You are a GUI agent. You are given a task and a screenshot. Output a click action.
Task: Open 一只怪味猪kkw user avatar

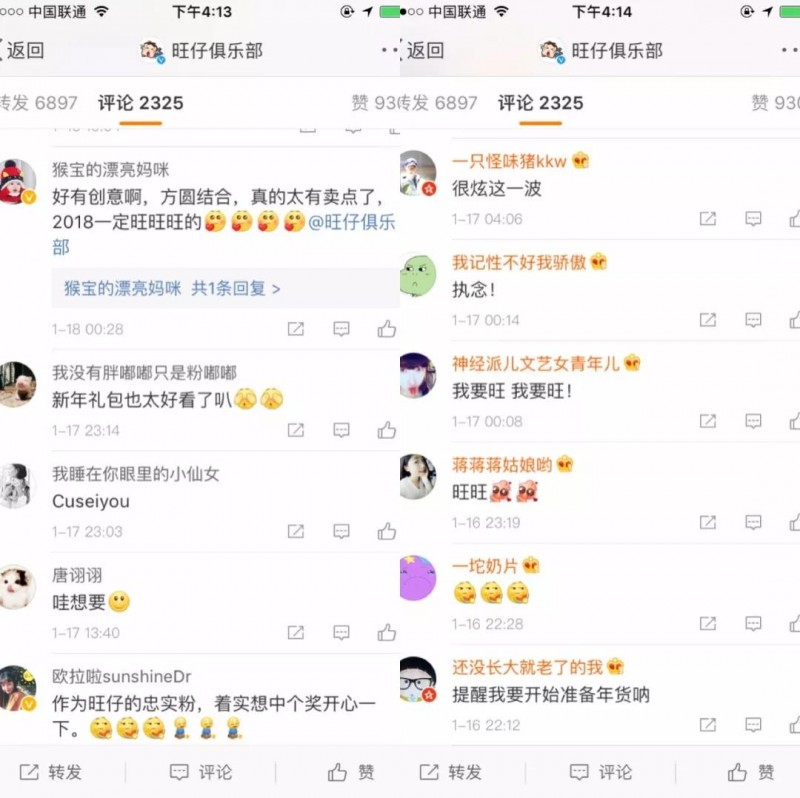[x=418, y=173]
